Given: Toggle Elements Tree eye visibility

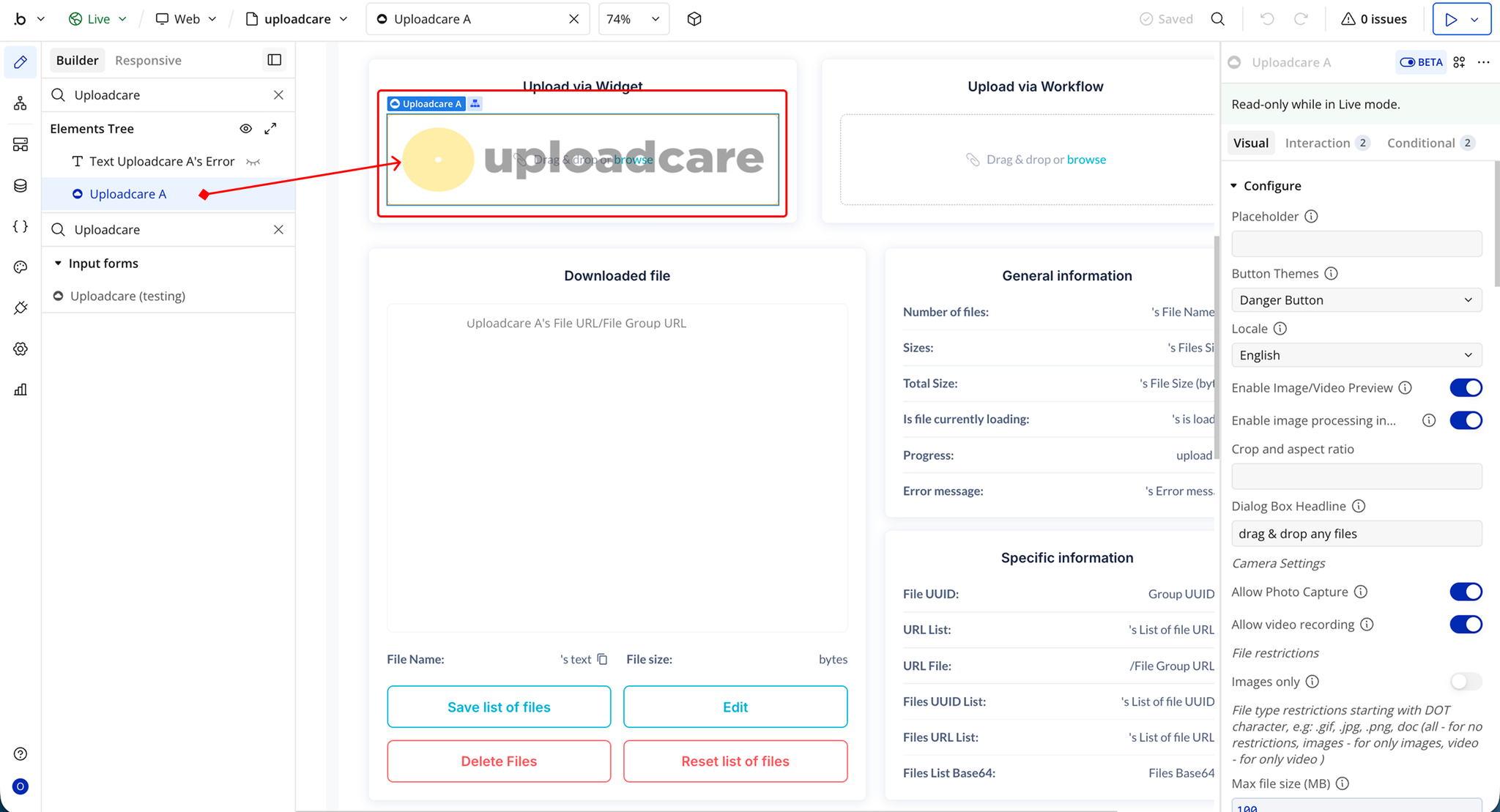Looking at the screenshot, I should click(246, 129).
